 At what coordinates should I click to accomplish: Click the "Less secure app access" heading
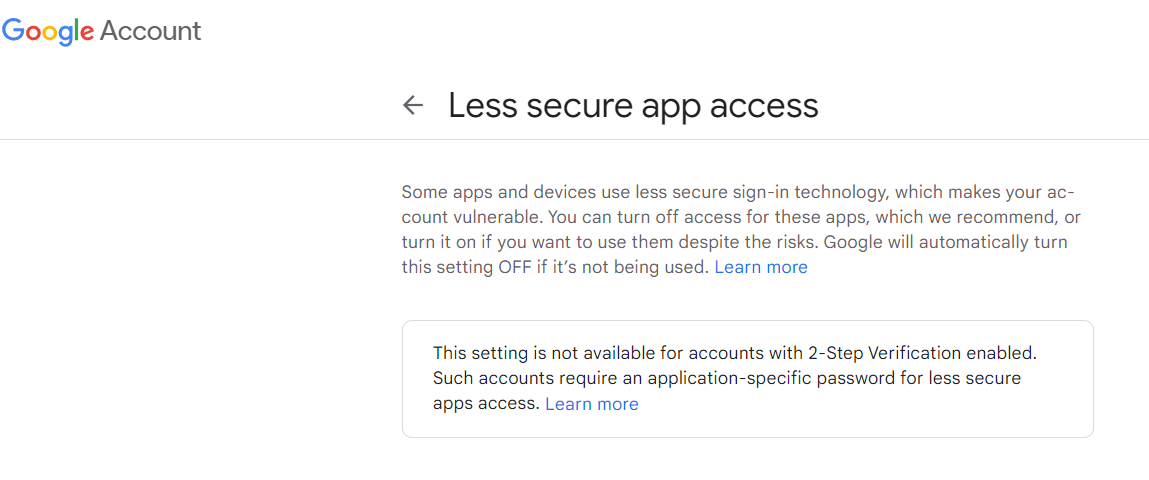pyautogui.click(x=633, y=105)
